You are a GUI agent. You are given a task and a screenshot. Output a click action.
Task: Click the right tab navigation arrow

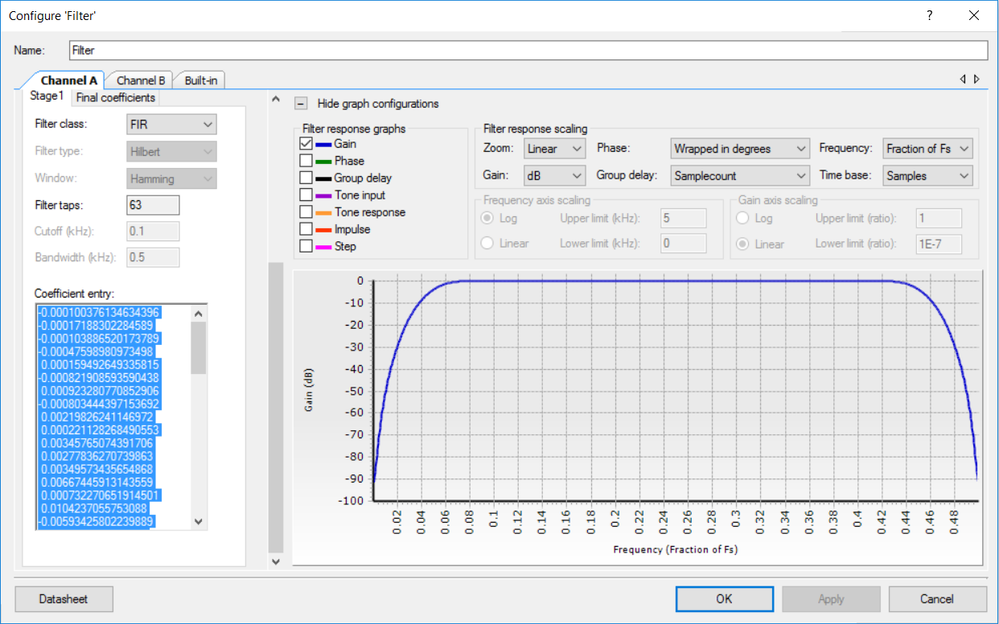point(976,79)
